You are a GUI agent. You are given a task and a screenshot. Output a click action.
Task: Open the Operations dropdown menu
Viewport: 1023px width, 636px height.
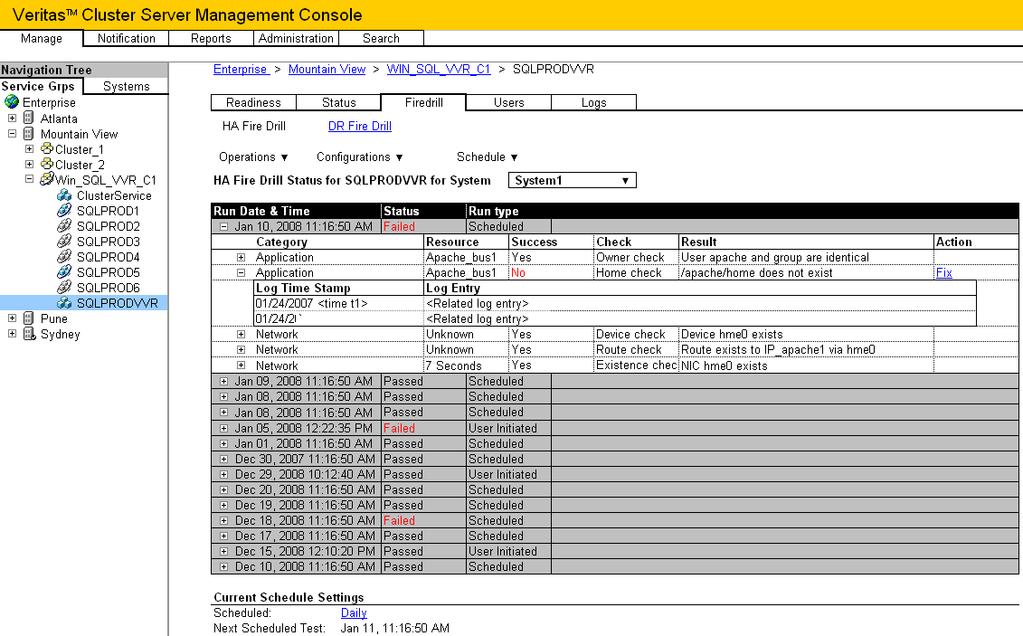point(253,157)
